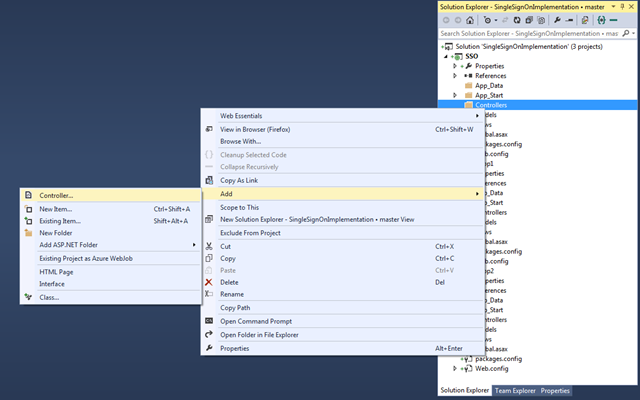The height and width of the screenshot is (400, 640).
Task: Choose Class... from the Add submenu
Action: coord(49,297)
